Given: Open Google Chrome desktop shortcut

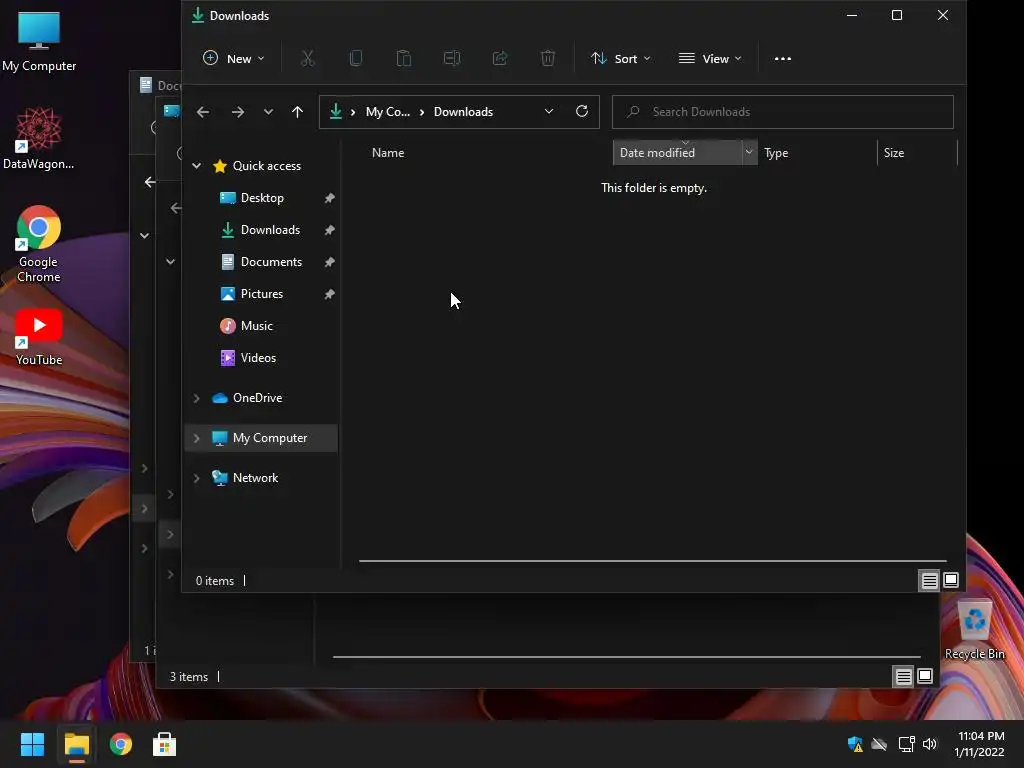Looking at the screenshot, I should click(39, 244).
